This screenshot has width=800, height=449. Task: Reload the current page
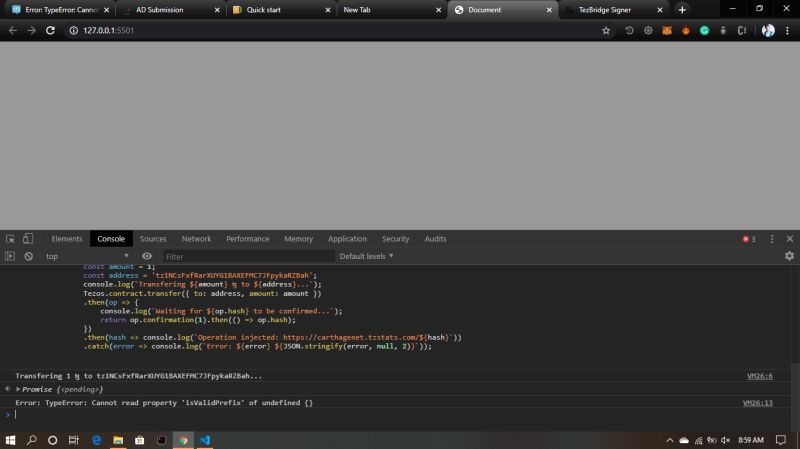coord(50,31)
